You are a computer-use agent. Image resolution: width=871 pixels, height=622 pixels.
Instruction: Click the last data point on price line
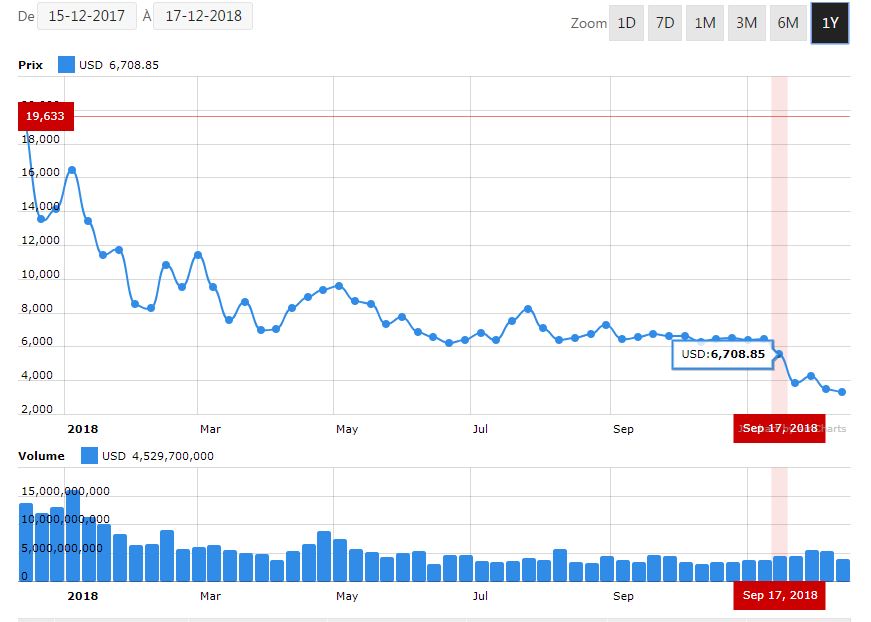coord(842,392)
